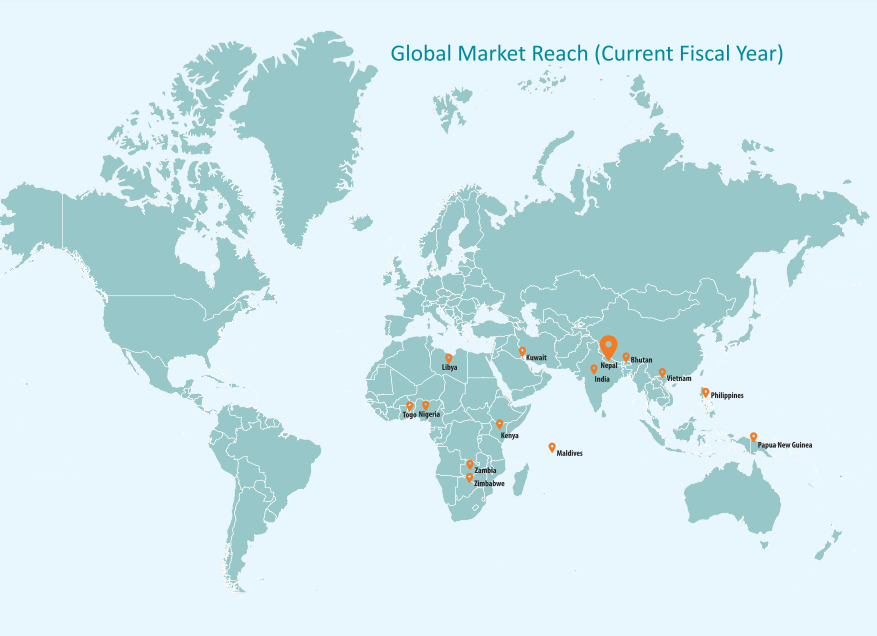
Task: Click the Global Market Reach title
Action: [586, 53]
